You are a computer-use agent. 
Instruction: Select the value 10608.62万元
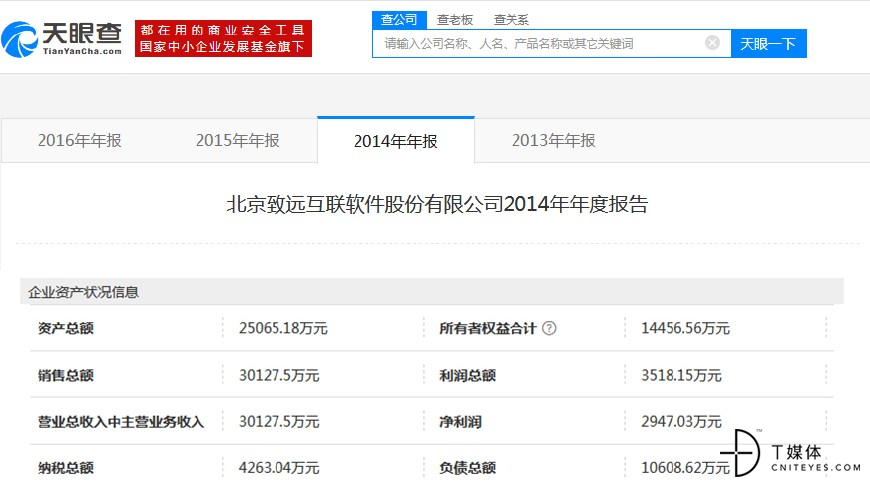coord(685,468)
